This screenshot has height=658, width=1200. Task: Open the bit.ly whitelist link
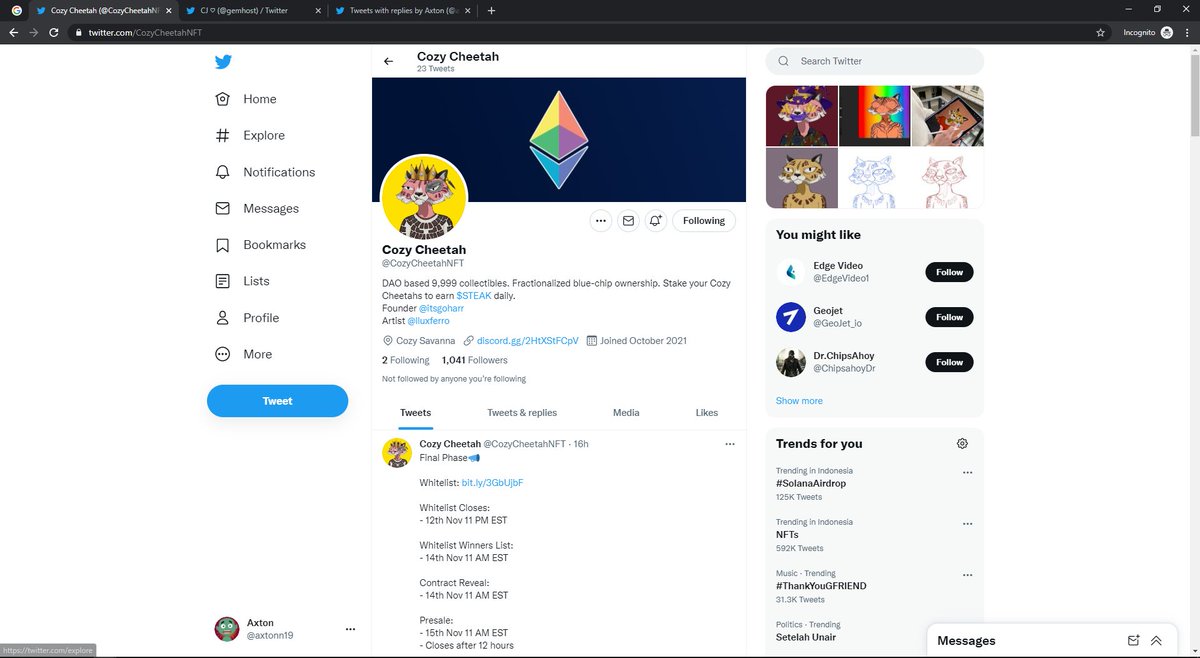(x=492, y=483)
